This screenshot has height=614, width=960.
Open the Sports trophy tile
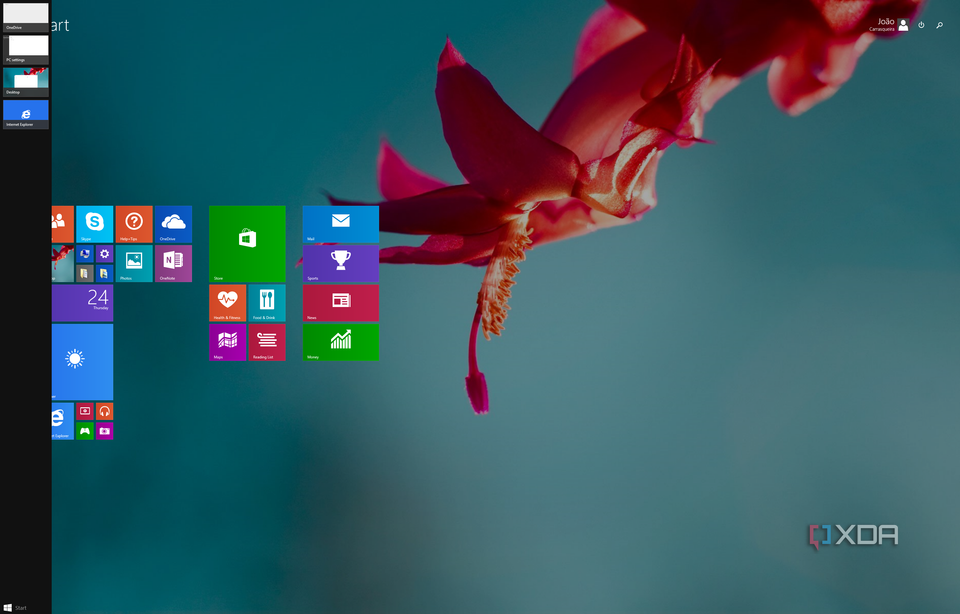[340, 263]
